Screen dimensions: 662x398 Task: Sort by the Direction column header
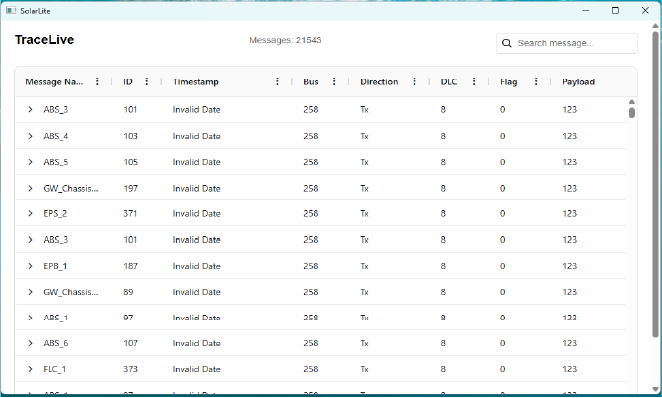[x=379, y=81]
